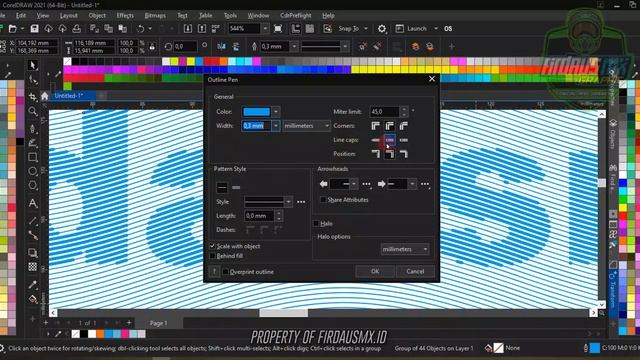Open the zoom level 544% dropdown
The width and height of the screenshot is (640, 360).
(x=265, y=29)
